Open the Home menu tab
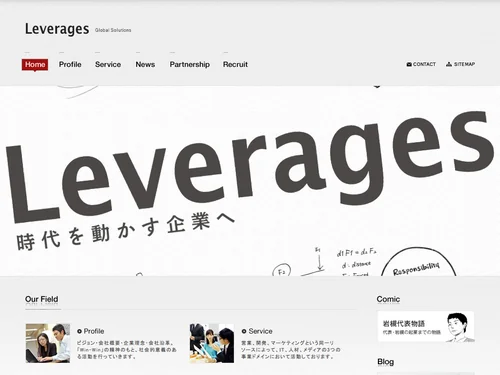500x375 pixels. click(35, 64)
